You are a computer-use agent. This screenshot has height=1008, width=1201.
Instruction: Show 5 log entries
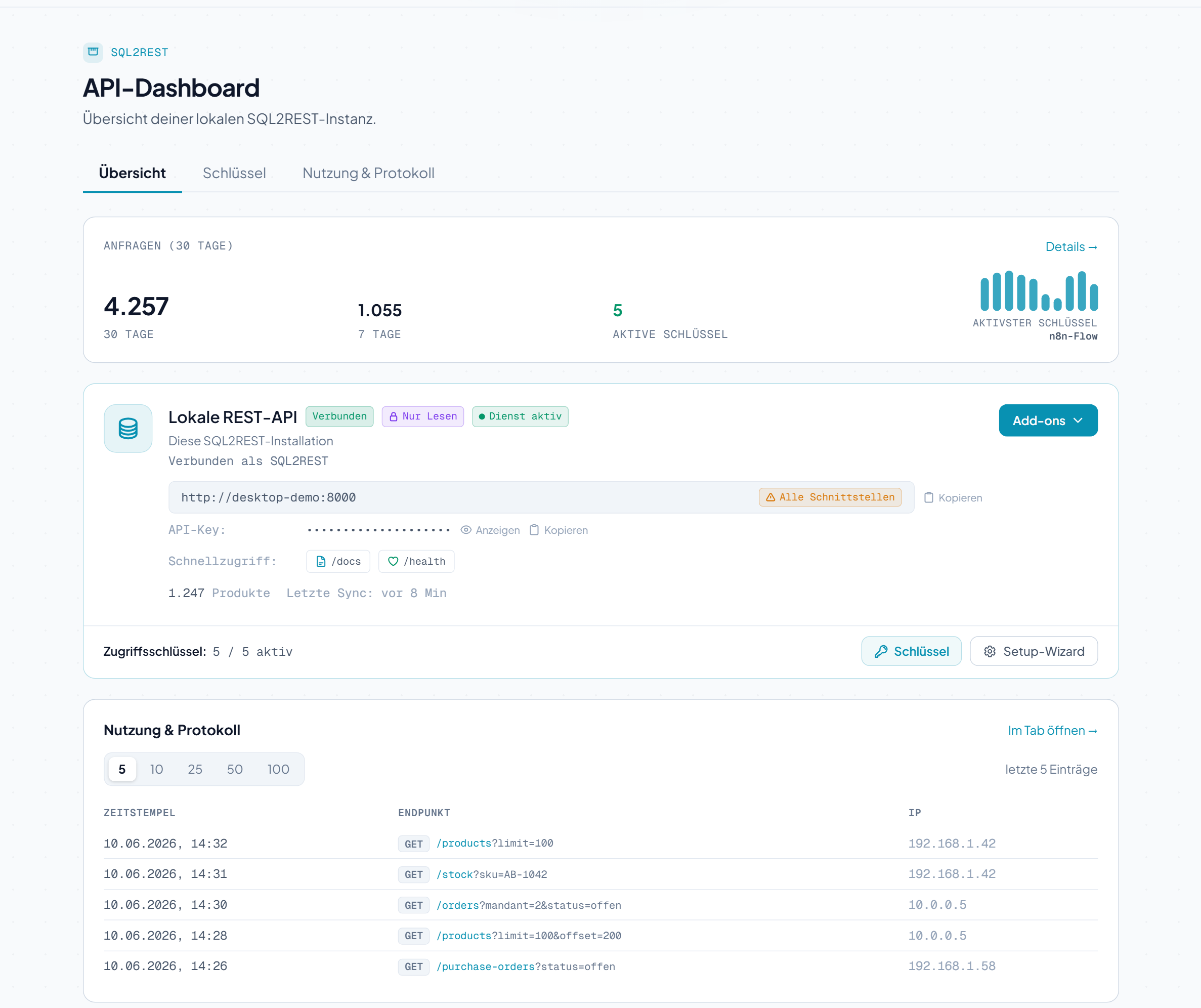coord(122,770)
